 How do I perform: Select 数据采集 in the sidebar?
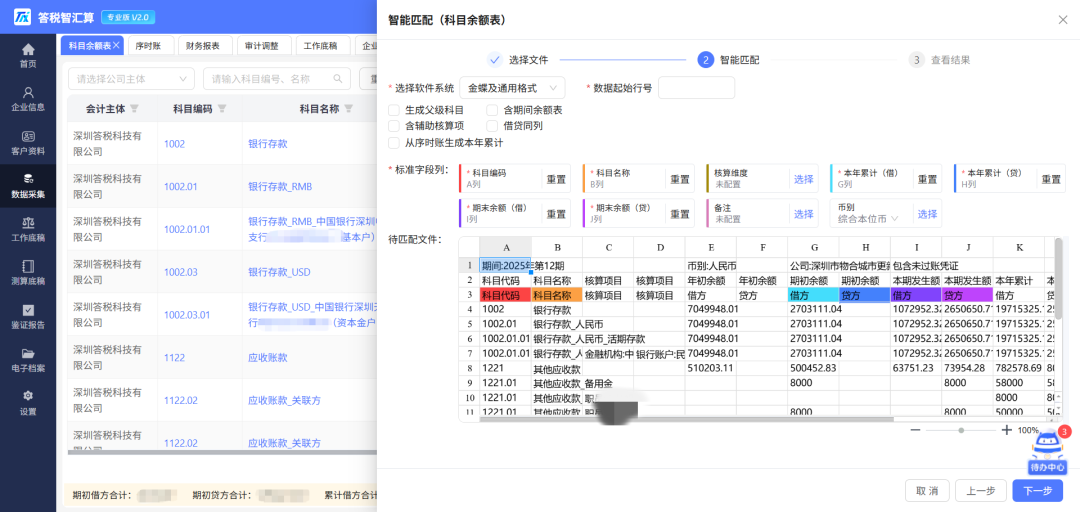coord(28,186)
